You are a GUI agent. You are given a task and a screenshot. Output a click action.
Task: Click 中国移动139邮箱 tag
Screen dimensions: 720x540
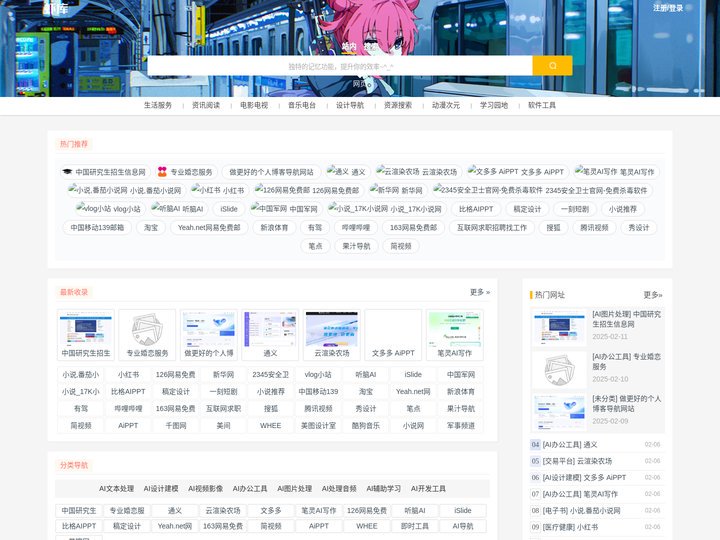point(97,227)
